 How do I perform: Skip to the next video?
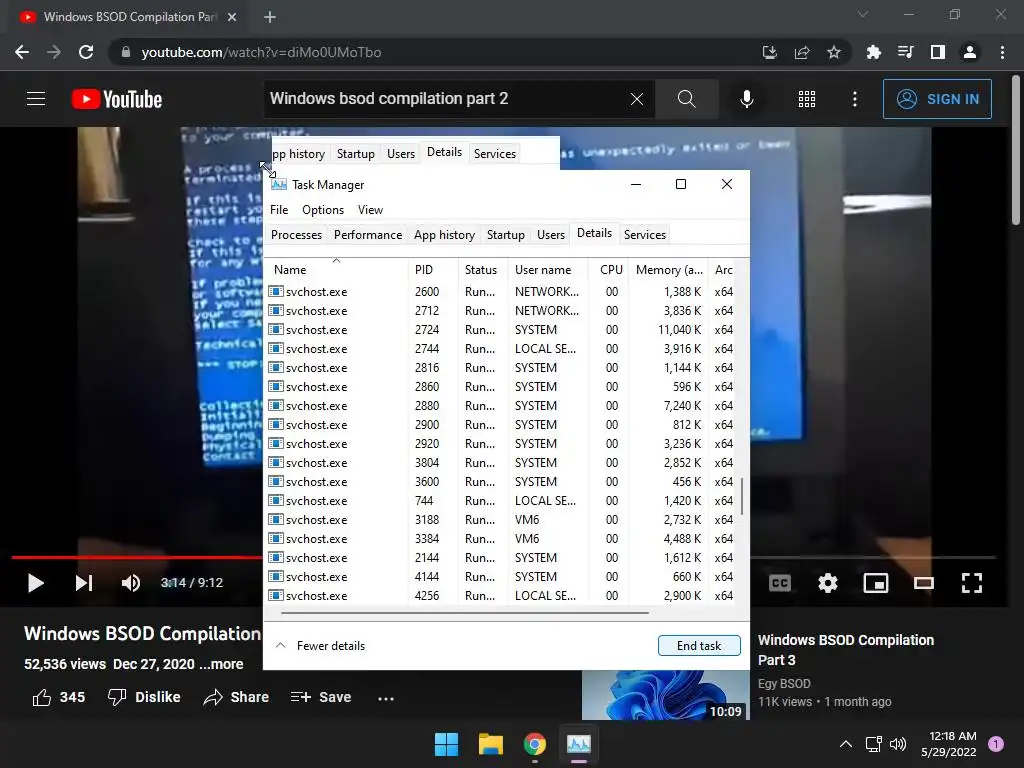coord(84,583)
